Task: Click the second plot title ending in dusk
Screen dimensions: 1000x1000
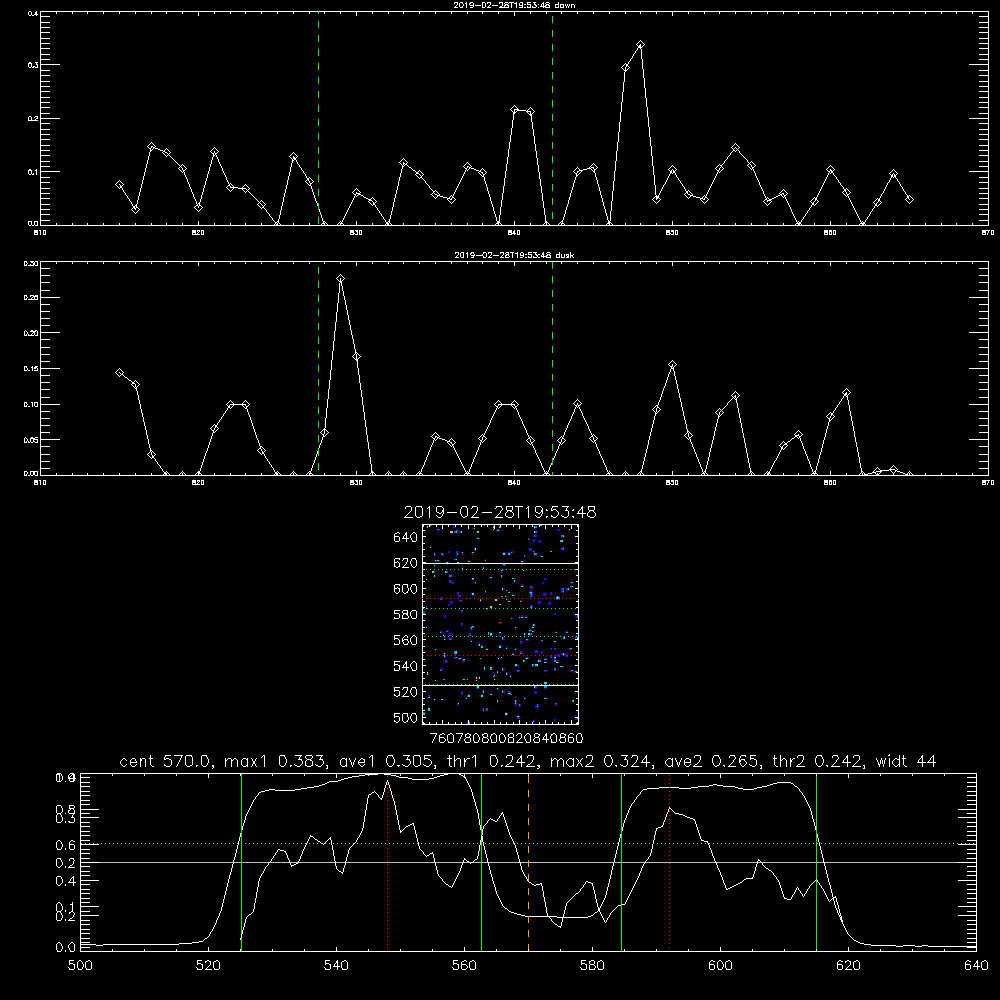Action: (x=514, y=255)
